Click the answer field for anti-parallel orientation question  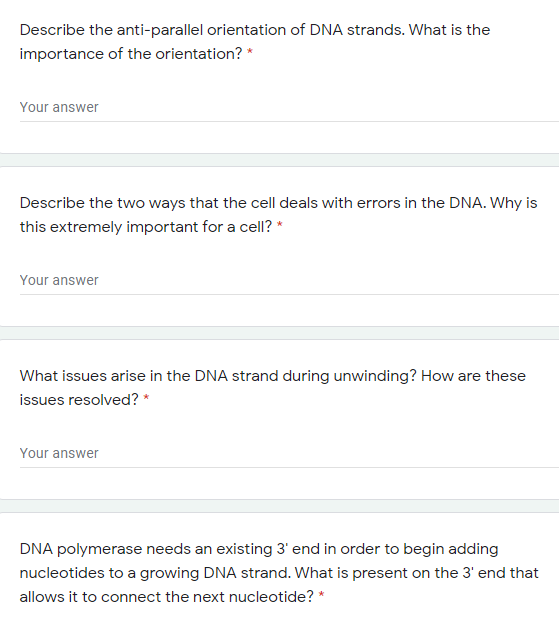coord(289,107)
